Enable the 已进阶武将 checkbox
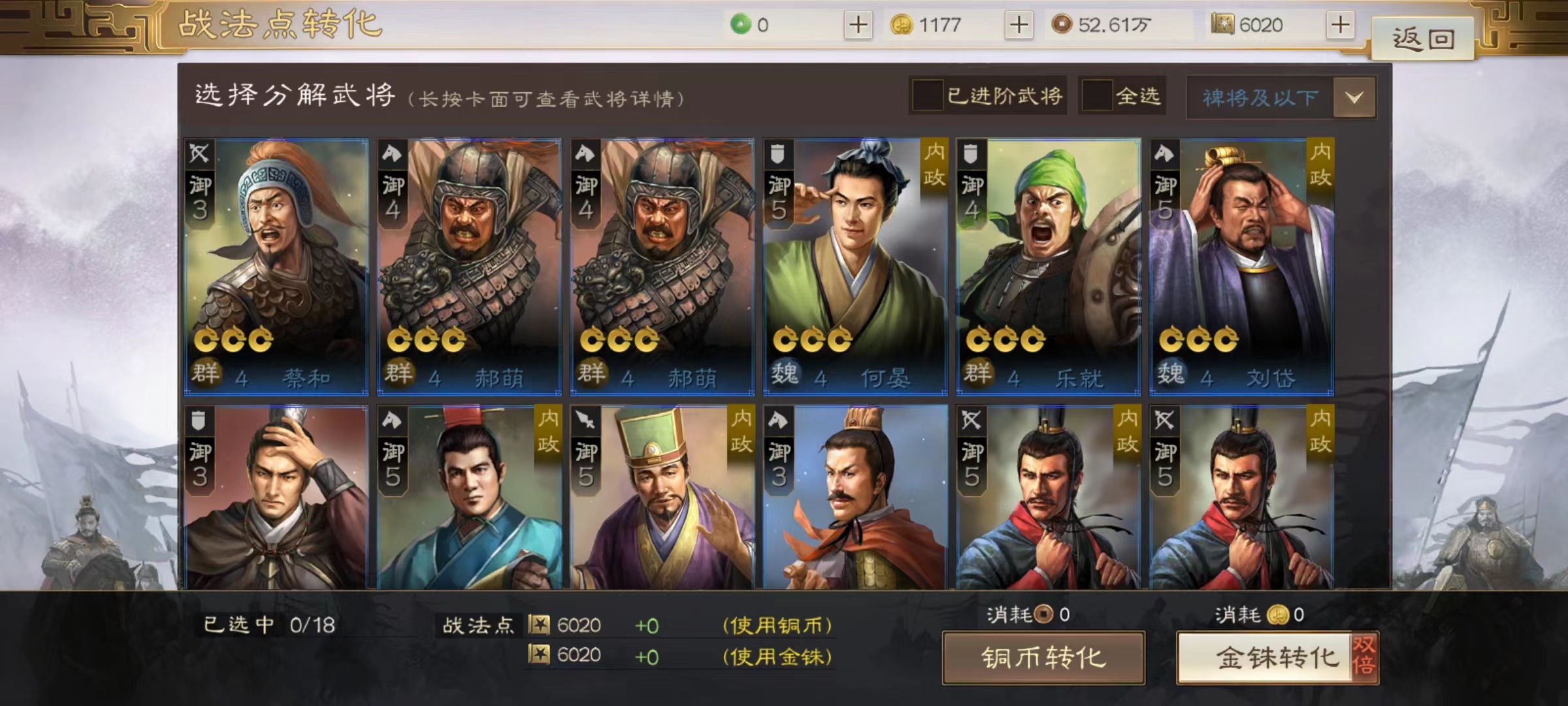Image resolution: width=1568 pixels, height=706 pixels. point(927,96)
